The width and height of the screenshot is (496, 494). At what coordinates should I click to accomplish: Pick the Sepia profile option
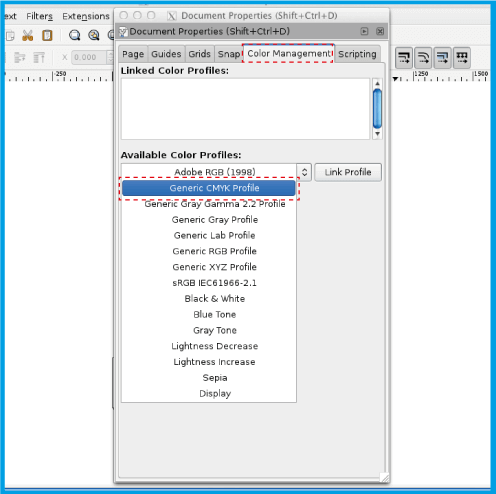215,378
